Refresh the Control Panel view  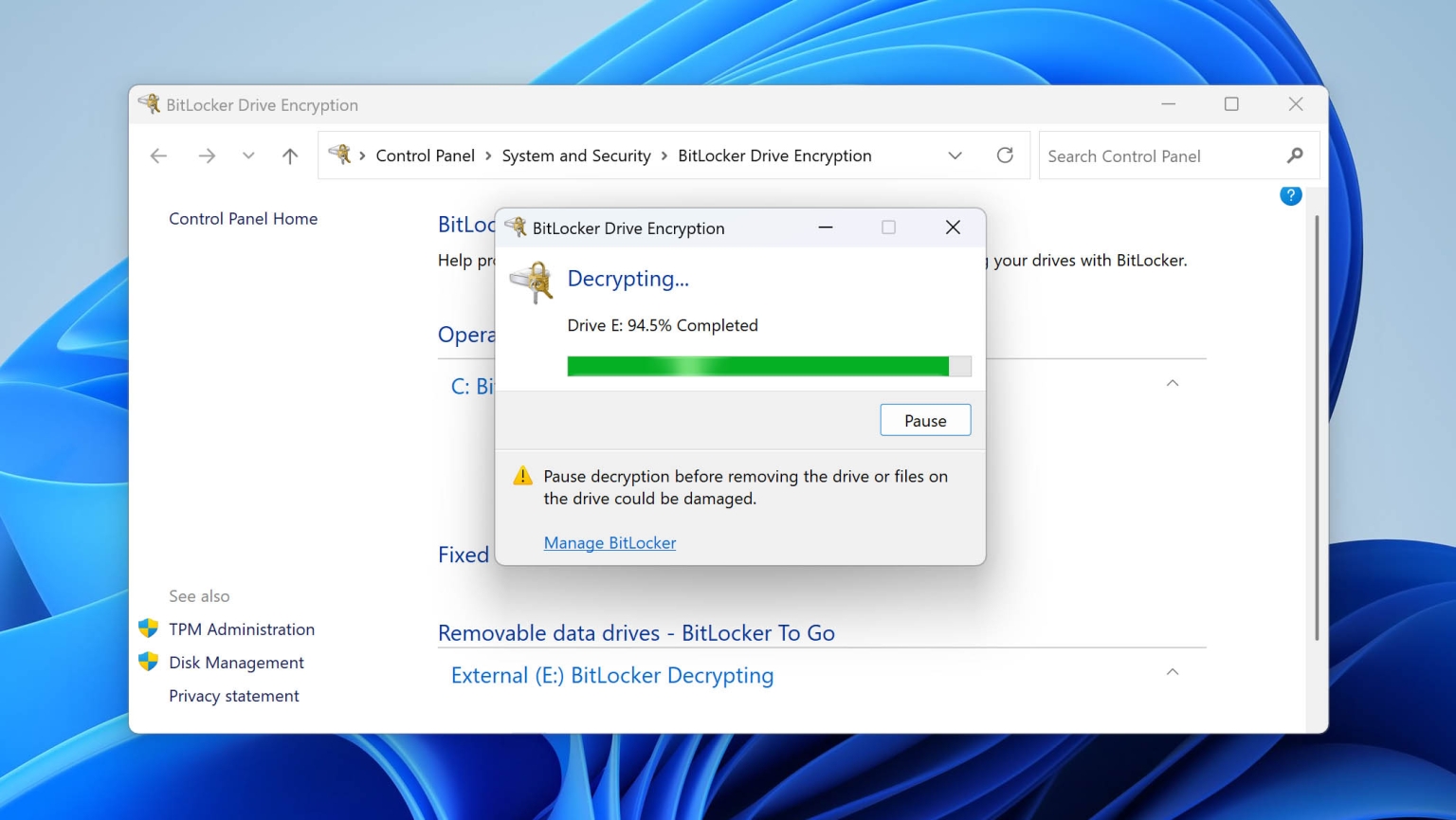1005,155
